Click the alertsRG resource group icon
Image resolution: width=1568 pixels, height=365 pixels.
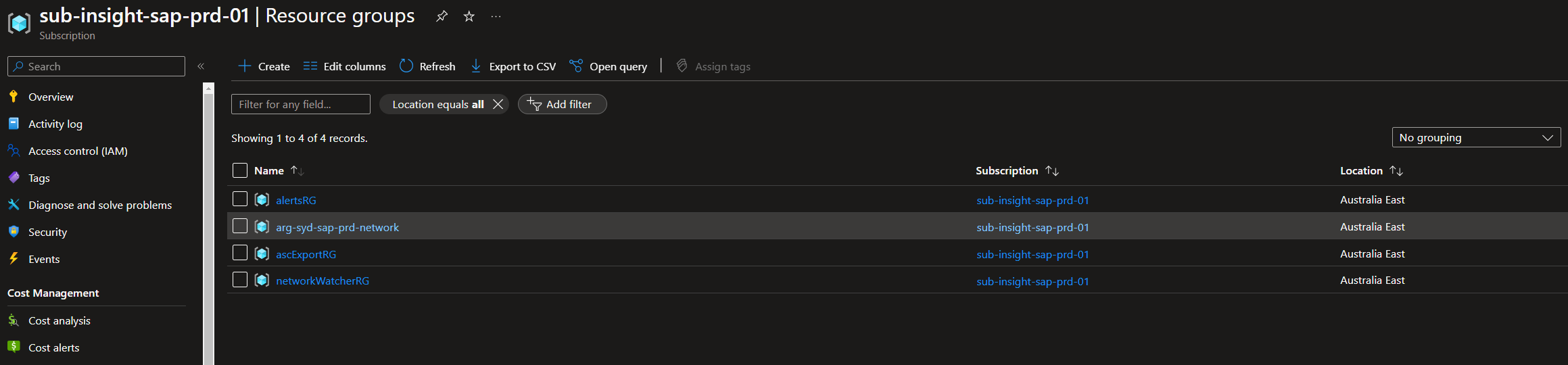(262, 200)
